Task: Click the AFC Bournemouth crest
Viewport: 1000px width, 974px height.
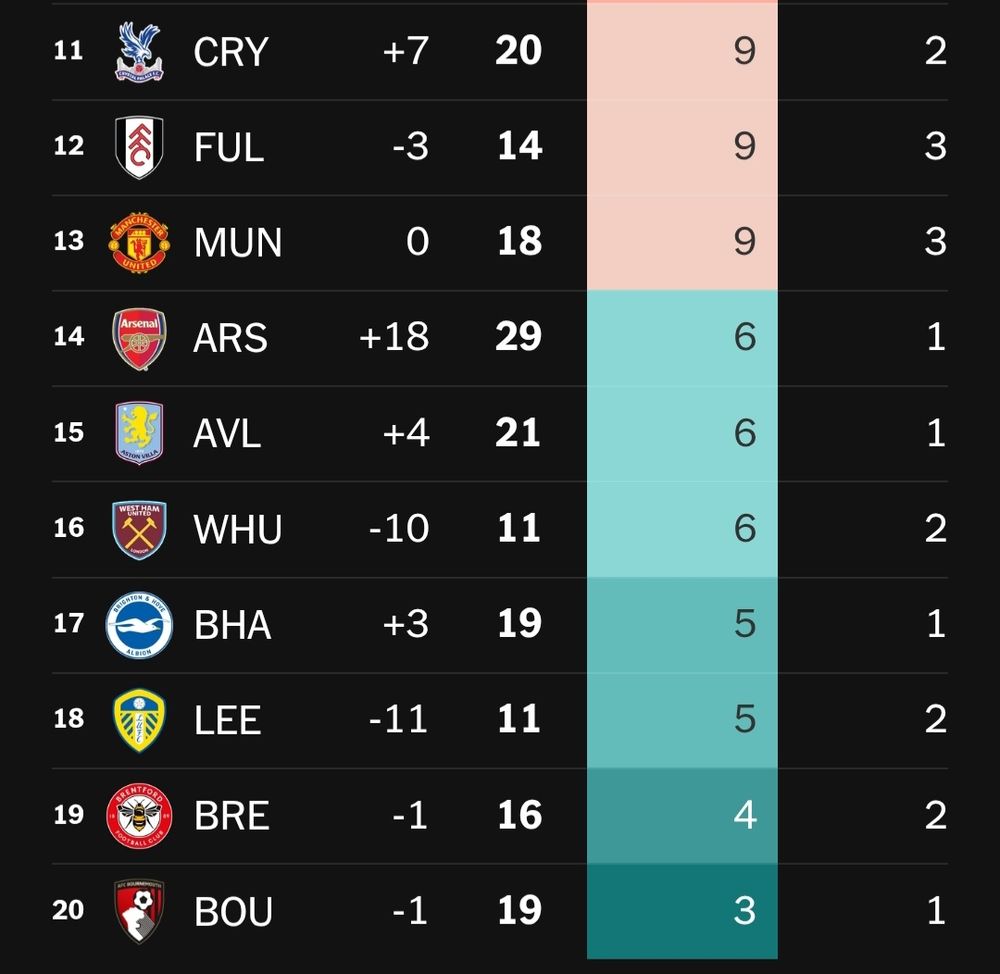Action: click(x=139, y=911)
